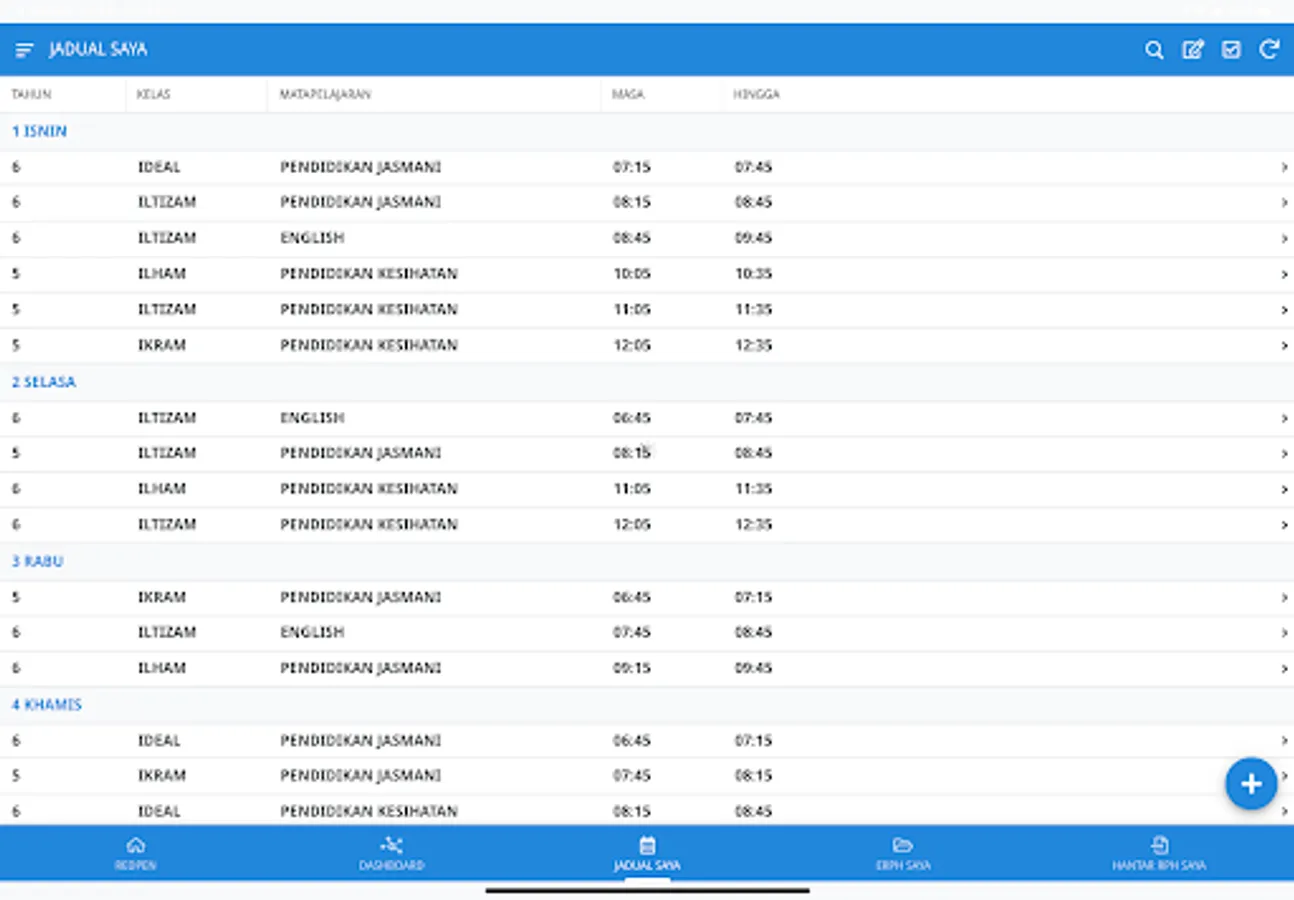Click the JADUAL SAYA calendar icon
1294x900 pixels.
coord(648,843)
